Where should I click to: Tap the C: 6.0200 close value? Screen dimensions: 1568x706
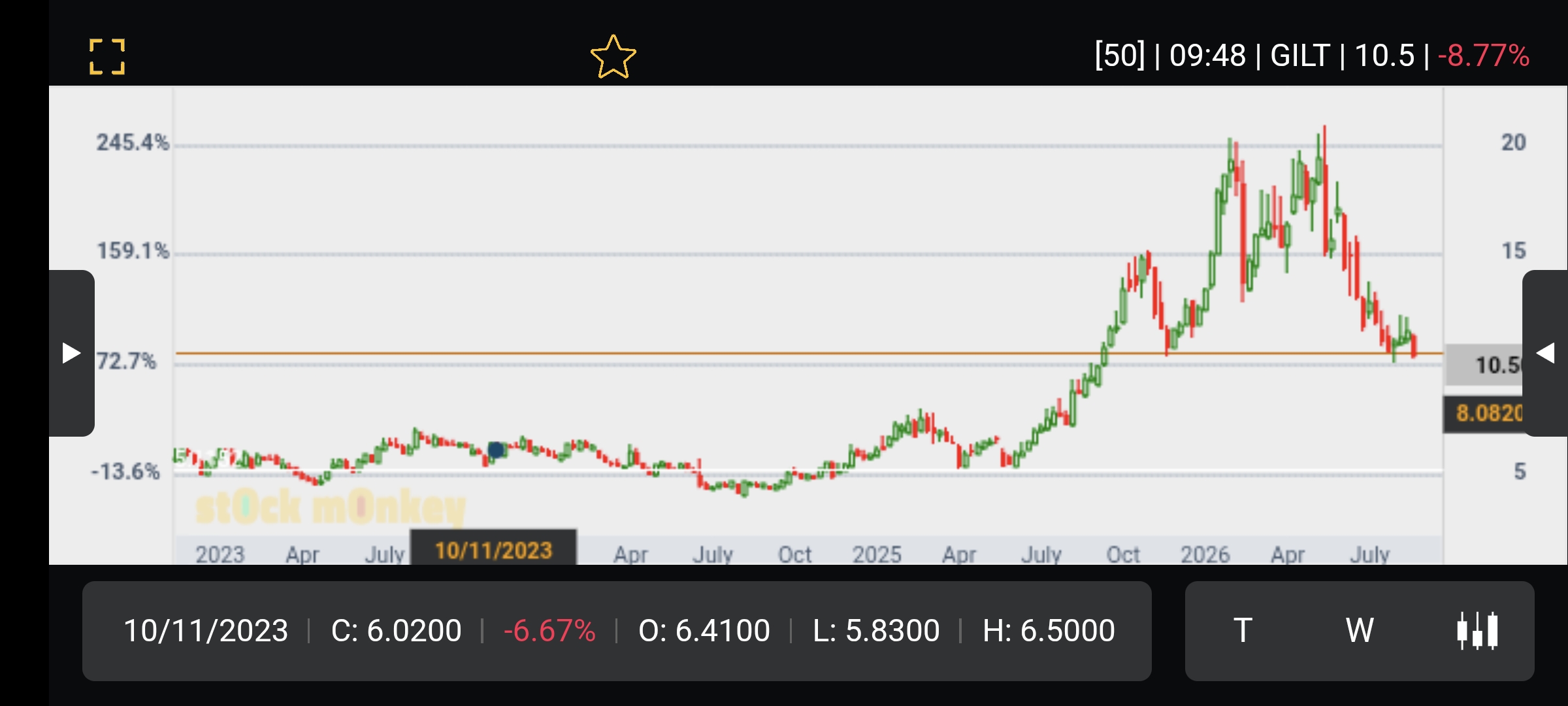coord(396,631)
